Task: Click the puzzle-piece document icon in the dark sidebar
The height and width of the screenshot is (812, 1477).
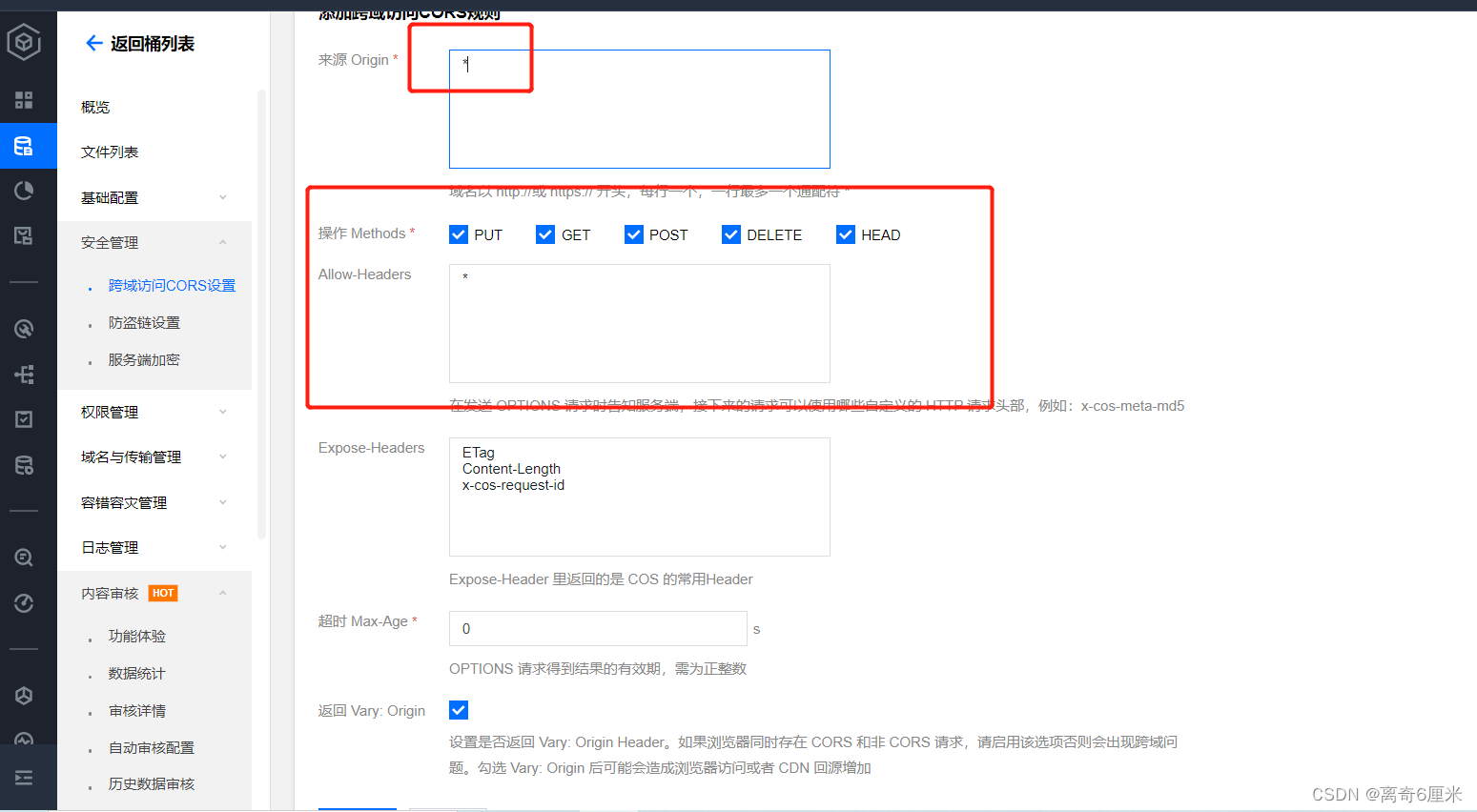Action: (x=24, y=235)
